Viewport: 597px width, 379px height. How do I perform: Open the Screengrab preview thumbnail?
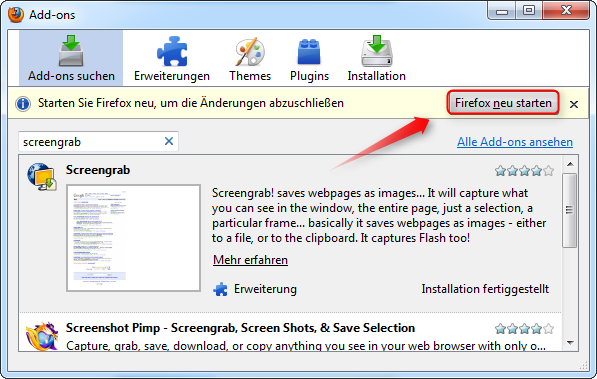click(x=134, y=238)
